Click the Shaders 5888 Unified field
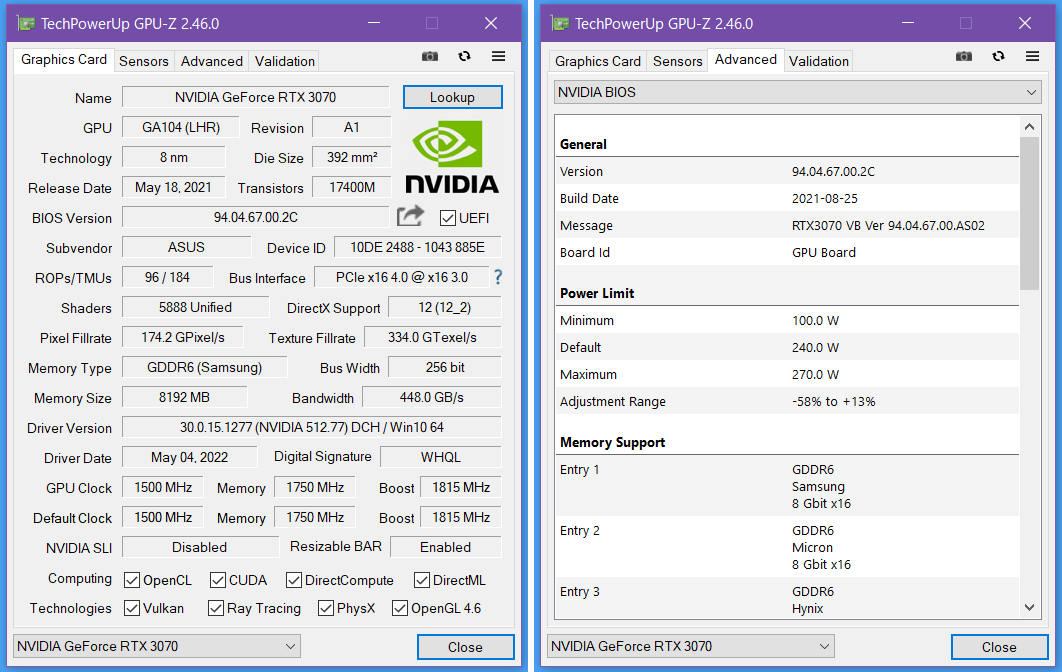 (195, 308)
